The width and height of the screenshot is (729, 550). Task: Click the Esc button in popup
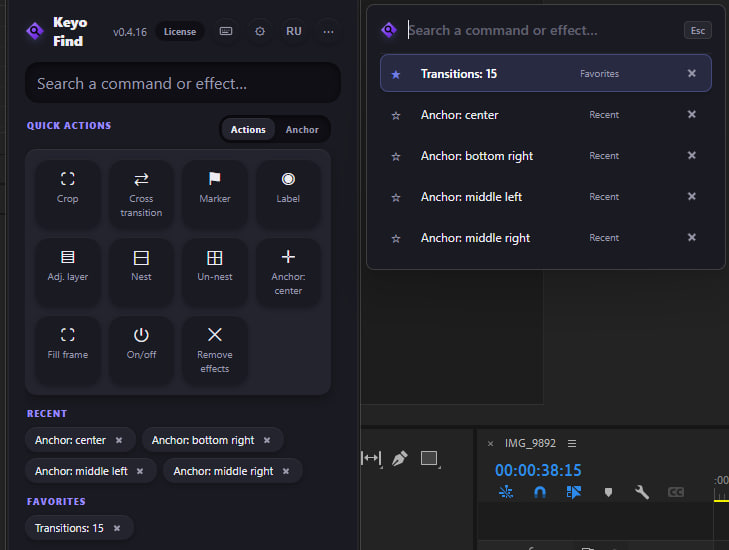tap(697, 31)
